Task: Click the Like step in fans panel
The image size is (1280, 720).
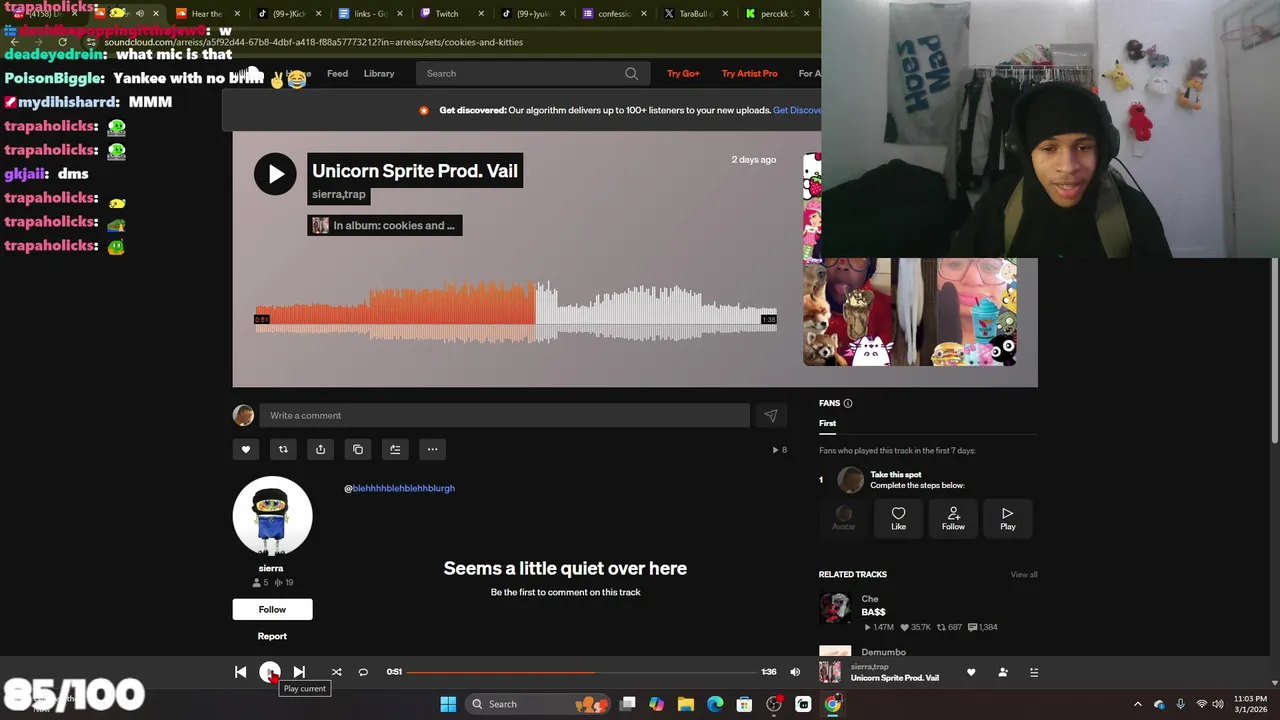Action: (899, 519)
